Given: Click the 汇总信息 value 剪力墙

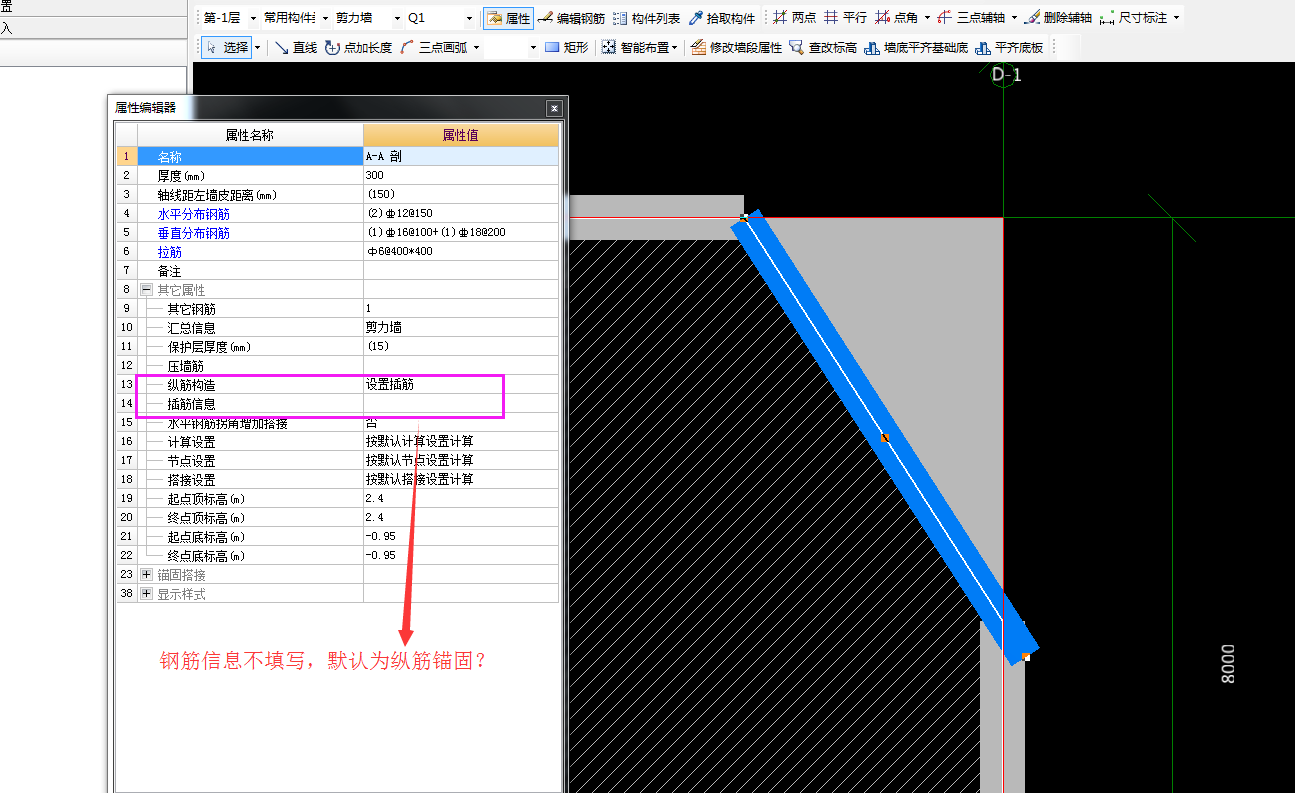Looking at the screenshot, I should 460,327.
